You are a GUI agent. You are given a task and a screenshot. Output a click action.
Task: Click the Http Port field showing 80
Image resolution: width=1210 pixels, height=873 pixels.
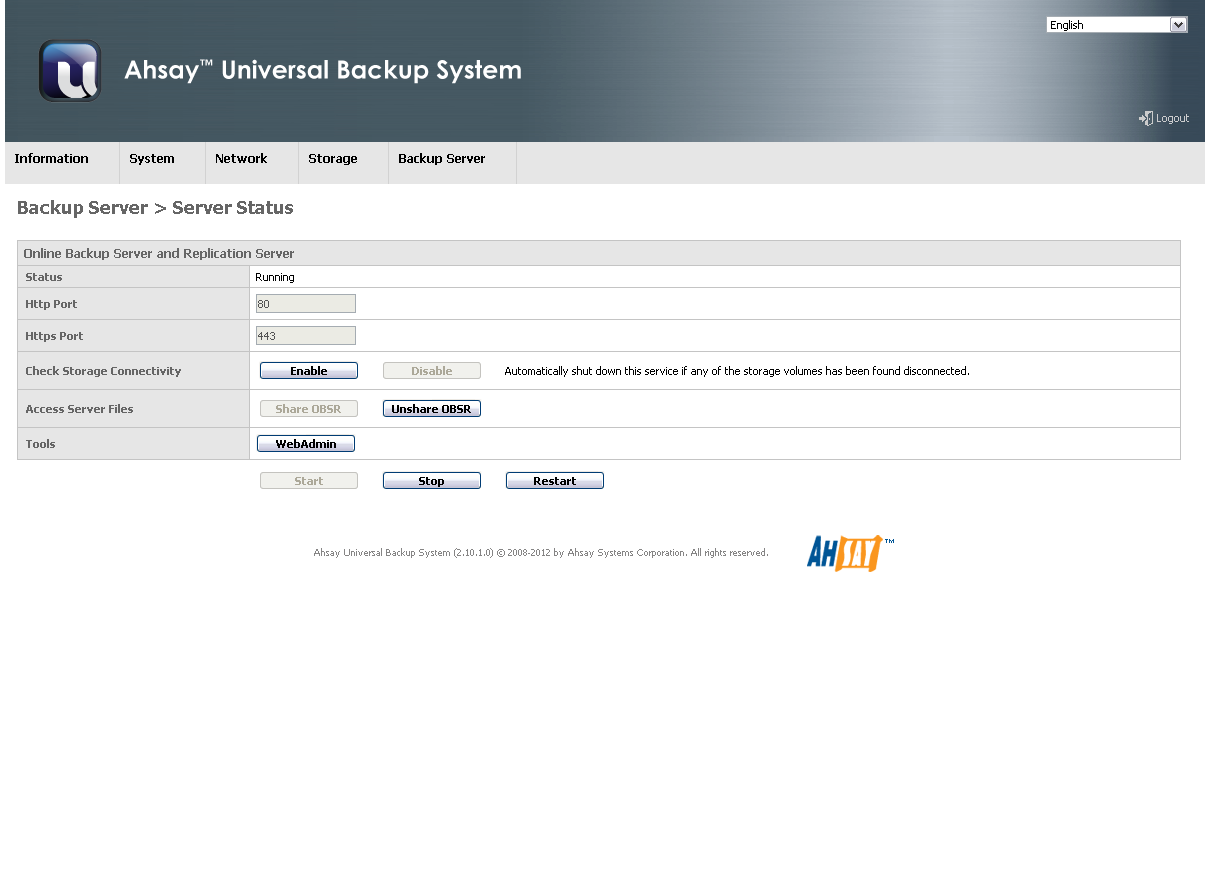click(x=306, y=304)
